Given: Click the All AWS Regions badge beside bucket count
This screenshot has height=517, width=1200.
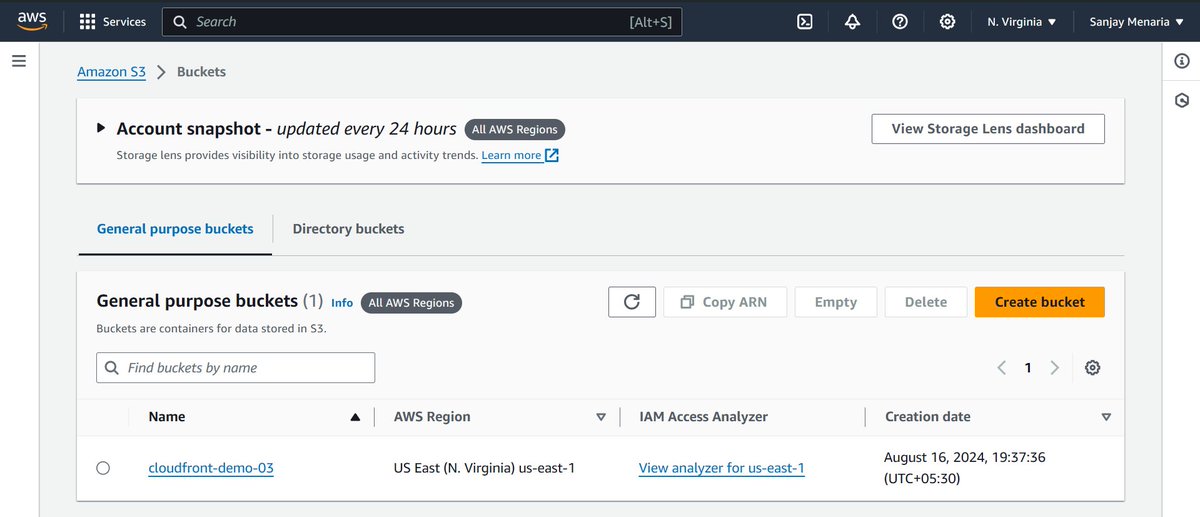Looking at the screenshot, I should 411,302.
